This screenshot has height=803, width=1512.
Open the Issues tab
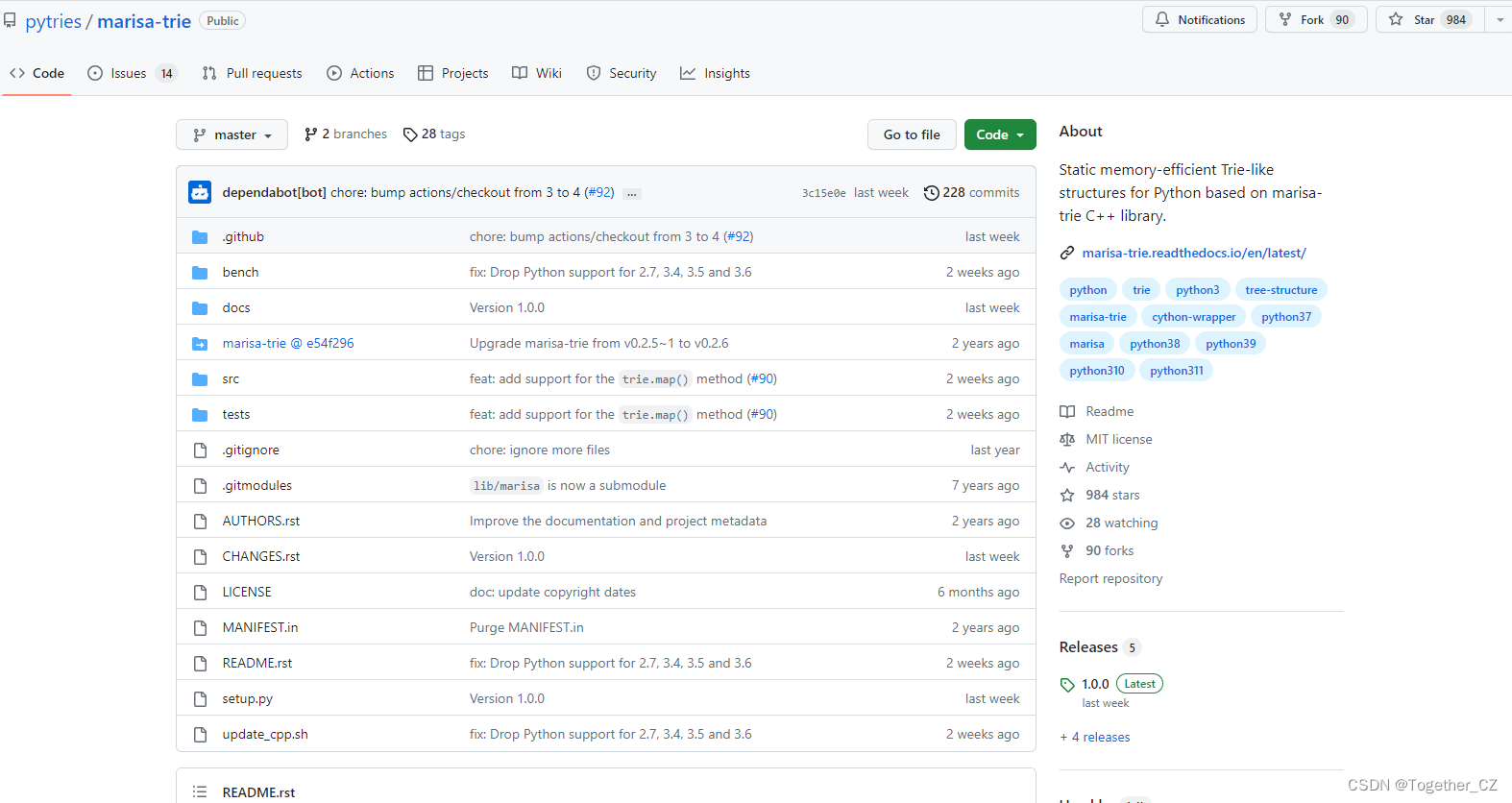(132, 73)
